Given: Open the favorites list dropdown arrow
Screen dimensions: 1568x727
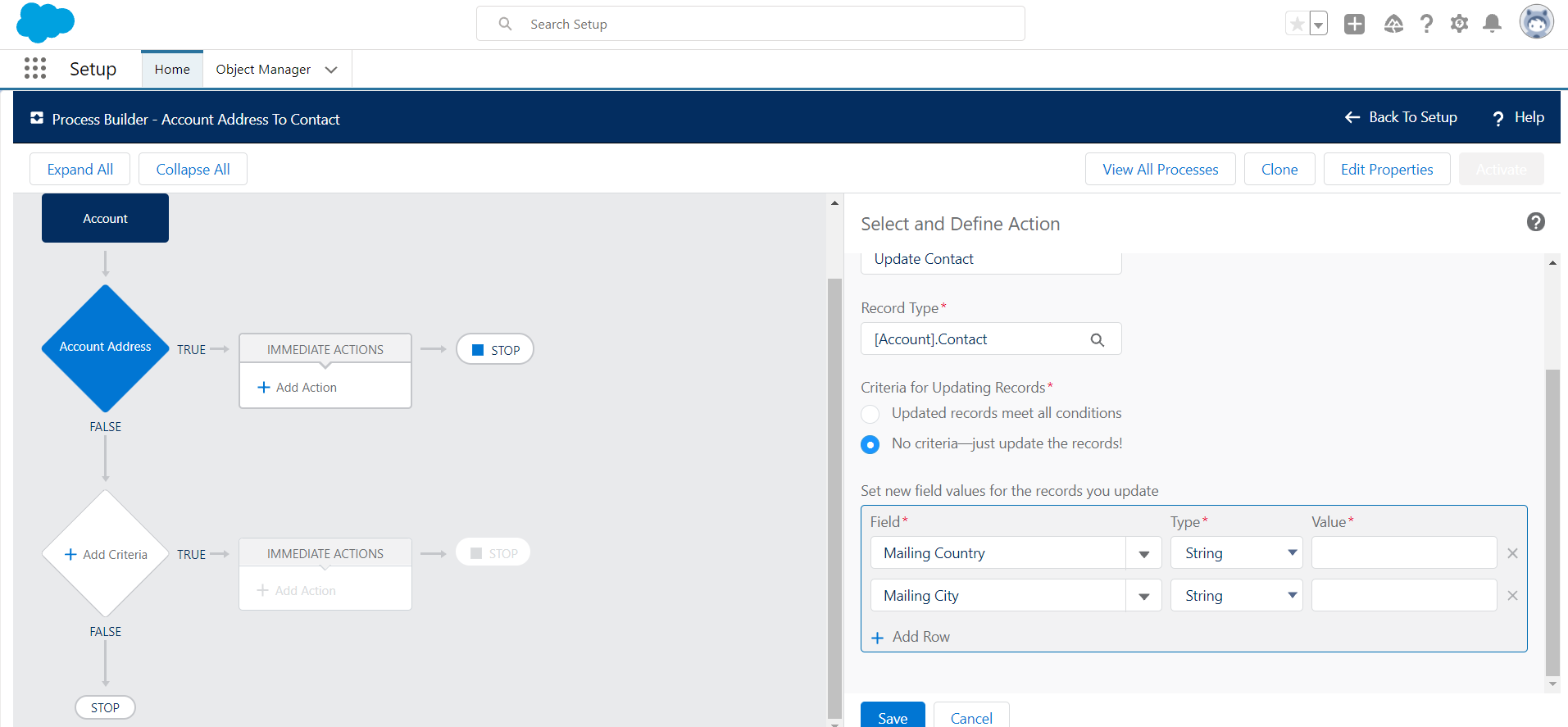Looking at the screenshot, I should [1318, 25].
